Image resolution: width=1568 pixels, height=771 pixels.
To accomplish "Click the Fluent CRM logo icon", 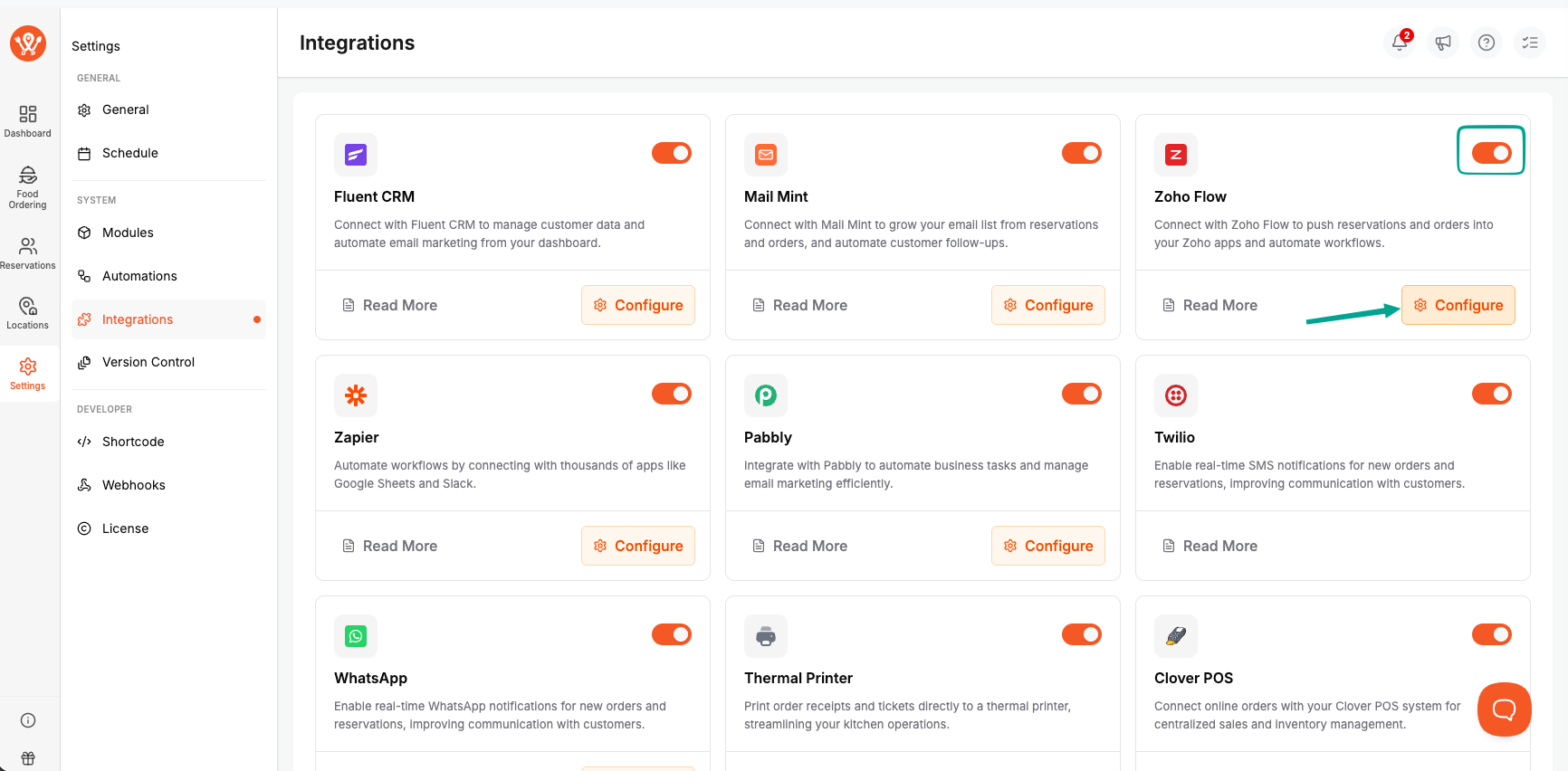I will [356, 155].
